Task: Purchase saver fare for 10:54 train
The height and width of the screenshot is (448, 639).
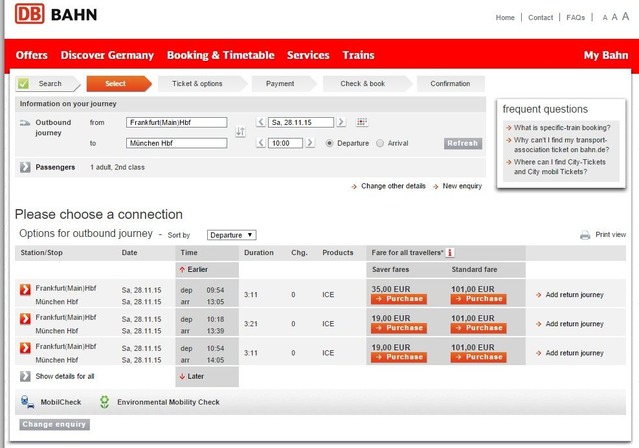Action: click(x=399, y=357)
